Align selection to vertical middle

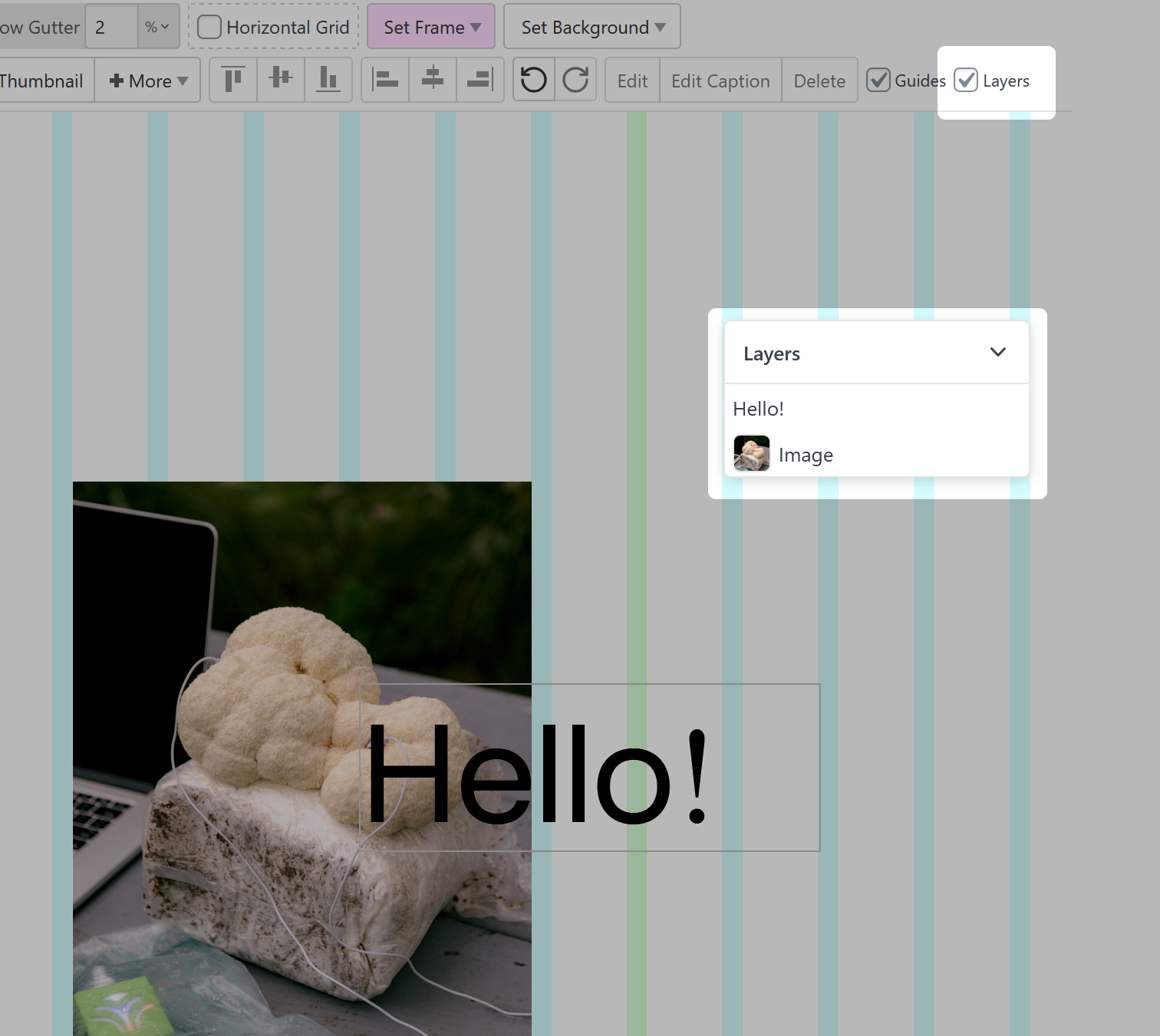coord(281,80)
